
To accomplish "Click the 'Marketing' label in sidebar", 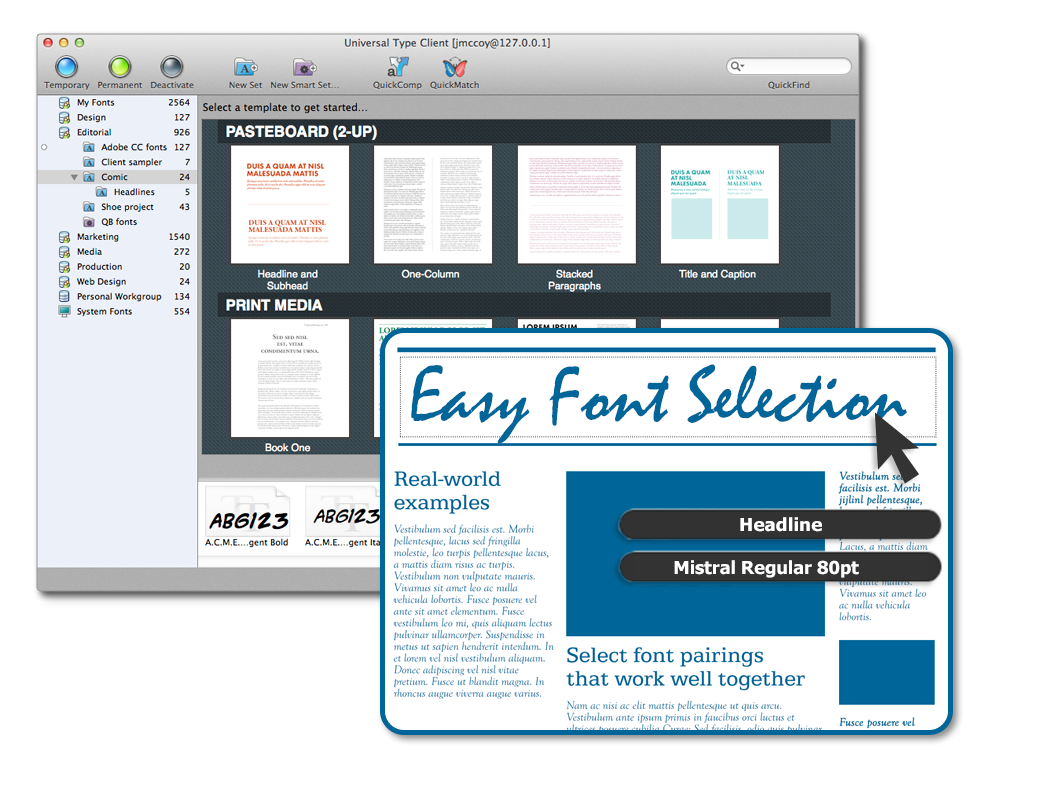I will pyautogui.click(x=98, y=237).
